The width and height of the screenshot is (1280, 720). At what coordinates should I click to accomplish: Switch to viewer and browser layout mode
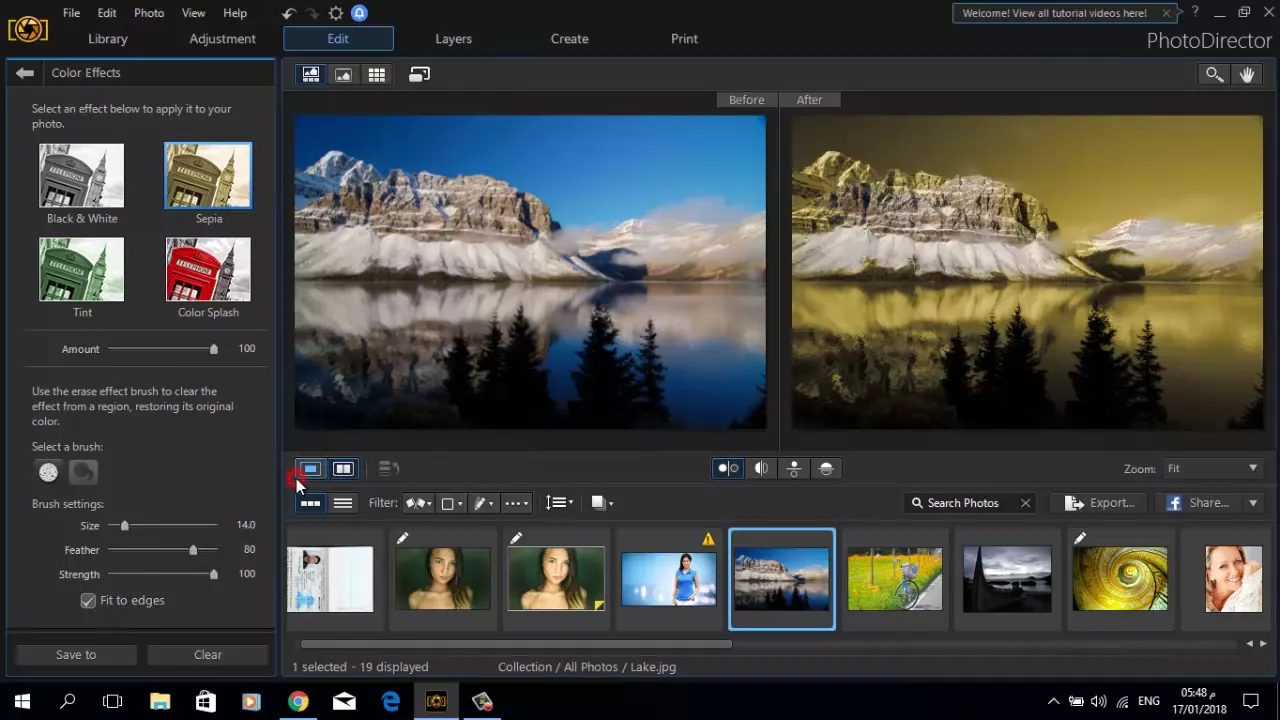point(311,74)
